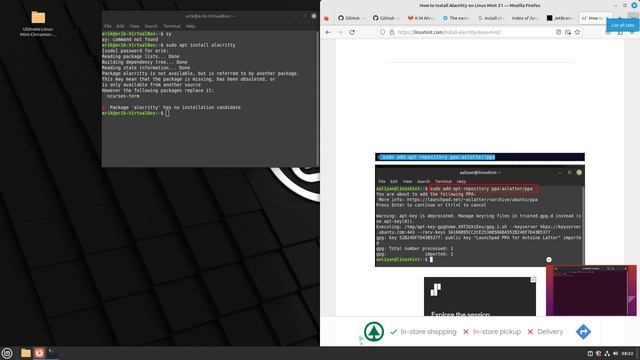This screenshot has width=640, height=360.
Task: Open the Files launcher in the taskbar
Action: click(x=26, y=353)
